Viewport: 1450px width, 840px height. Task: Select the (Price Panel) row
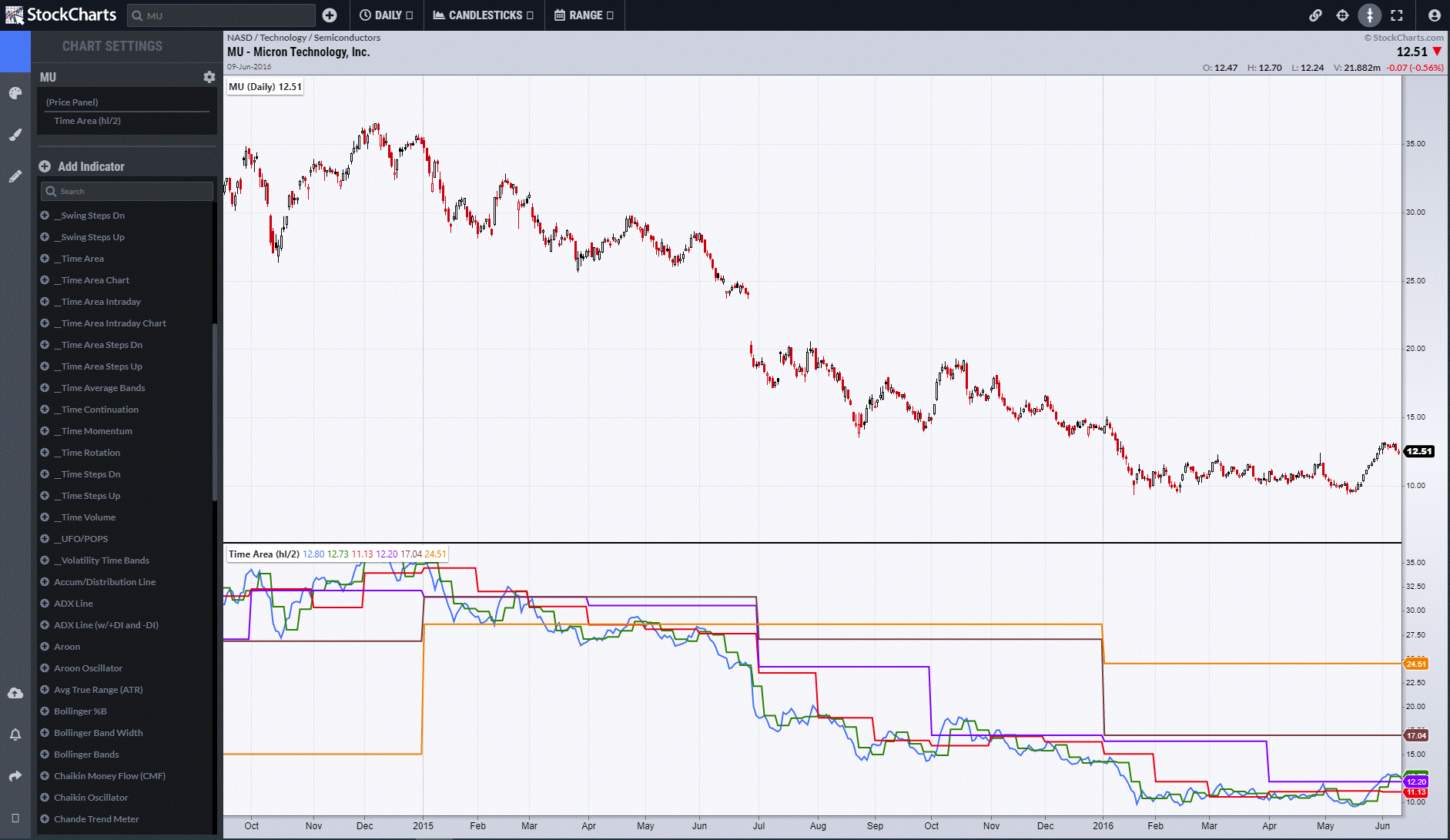pos(127,102)
